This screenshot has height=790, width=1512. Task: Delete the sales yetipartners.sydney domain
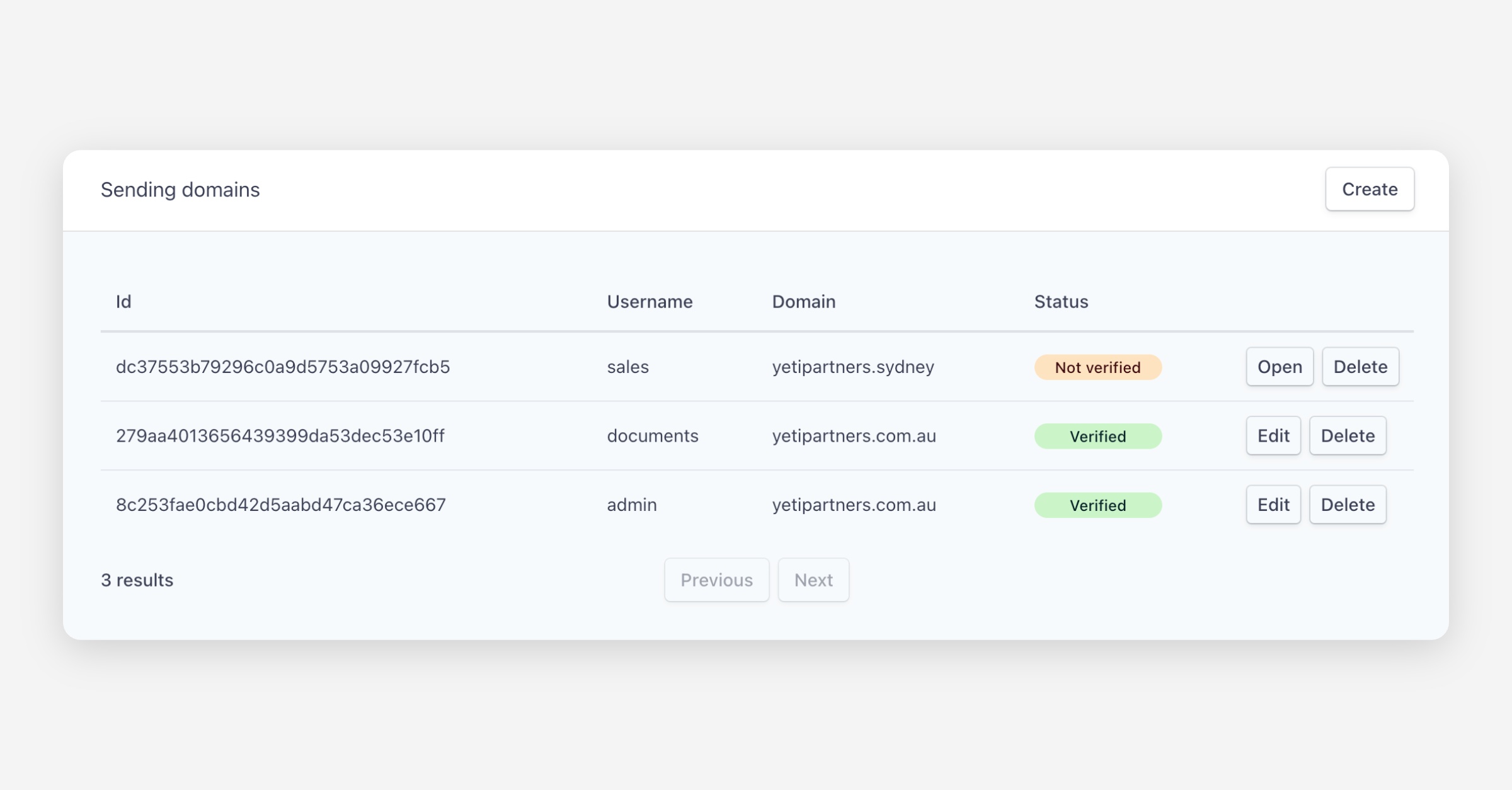point(1360,367)
